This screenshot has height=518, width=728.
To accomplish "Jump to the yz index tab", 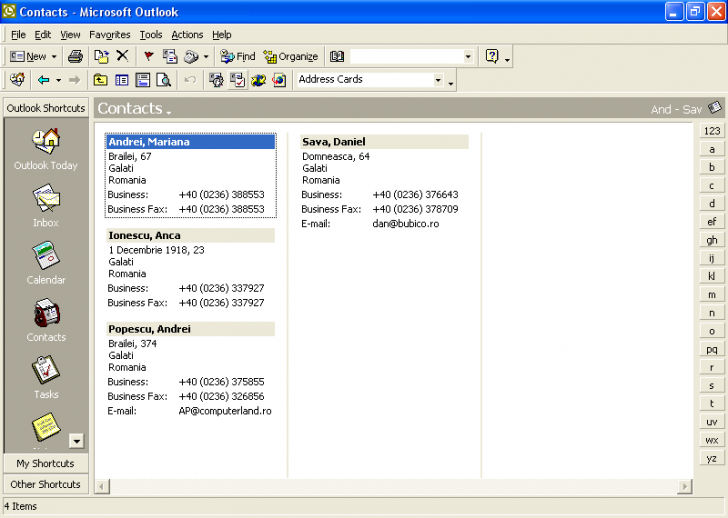I will click(x=712, y=458).
